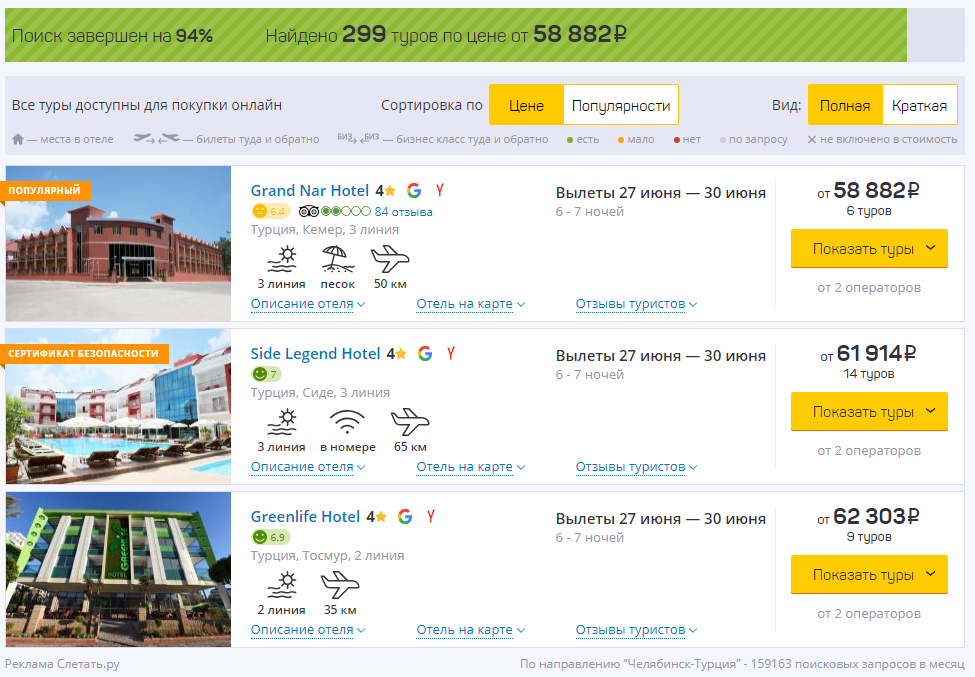Click the ПОПУЛЯРНЫЙ badge
This screenshot has width=975, height=677.
[x=45, y=190]
